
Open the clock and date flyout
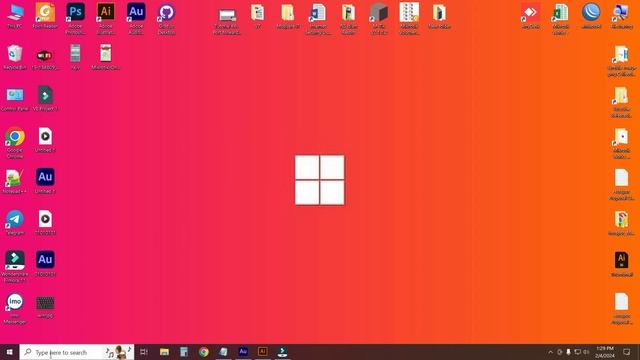[604, 352]
